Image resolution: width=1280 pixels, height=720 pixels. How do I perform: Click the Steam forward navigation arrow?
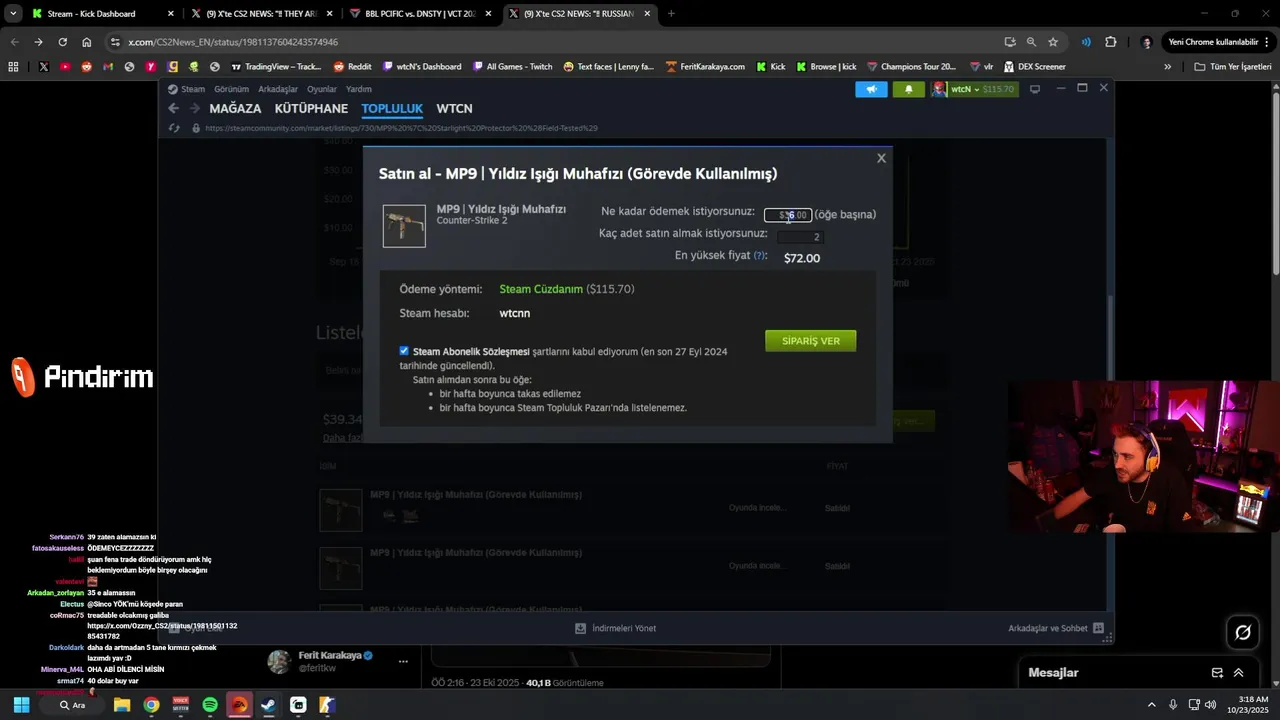194,108
